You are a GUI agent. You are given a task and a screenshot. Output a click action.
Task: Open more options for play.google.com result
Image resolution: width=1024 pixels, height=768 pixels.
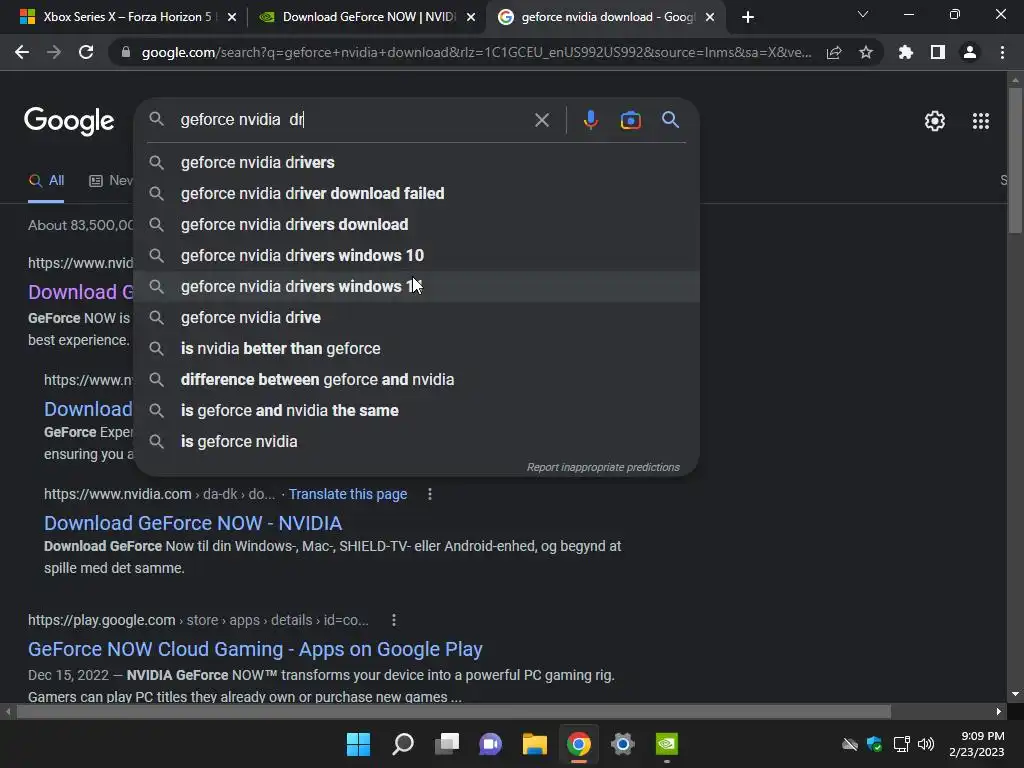pos(394,620)
